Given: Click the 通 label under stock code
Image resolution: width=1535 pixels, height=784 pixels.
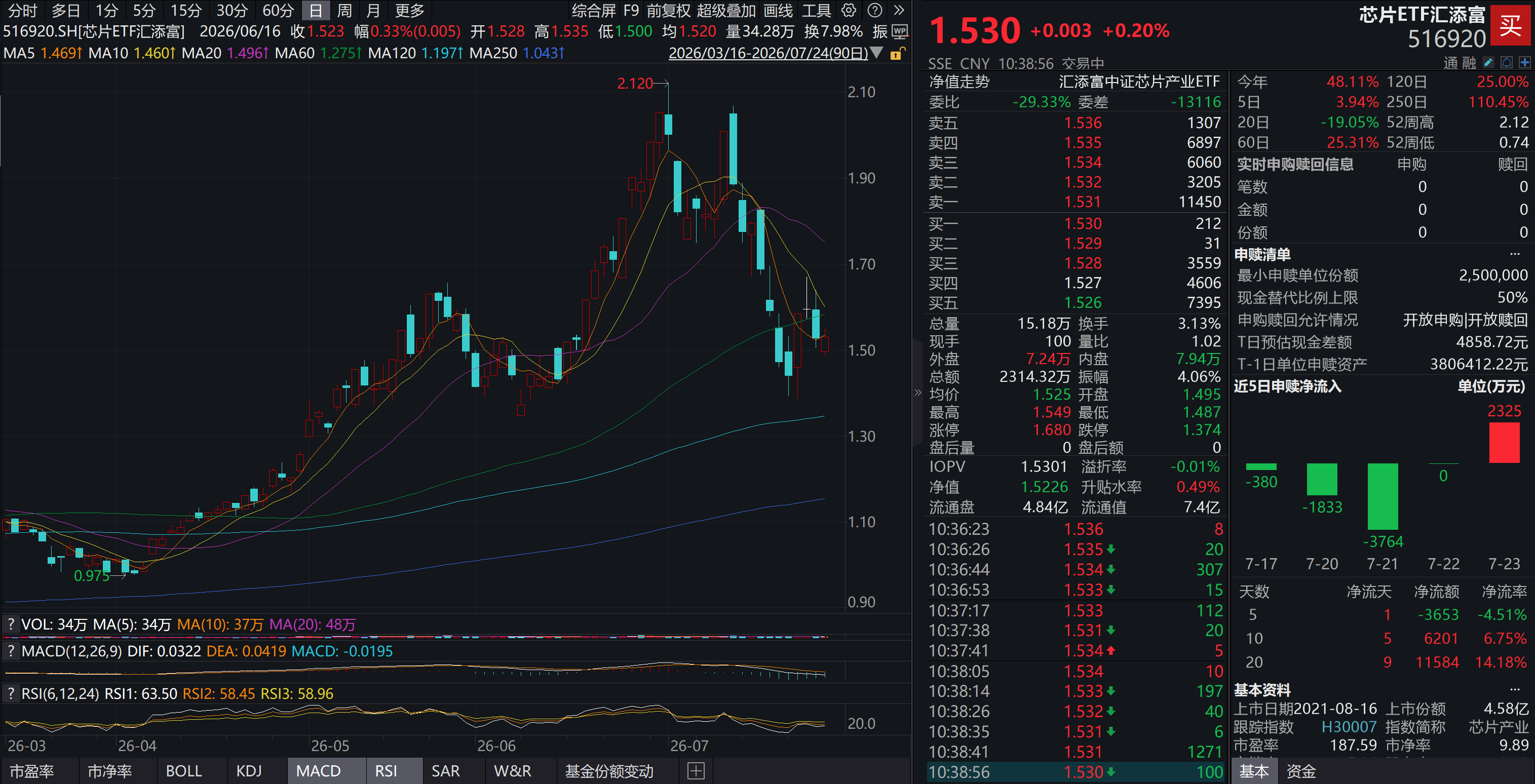Looking at the screenshot, I should pos(1450,63).
